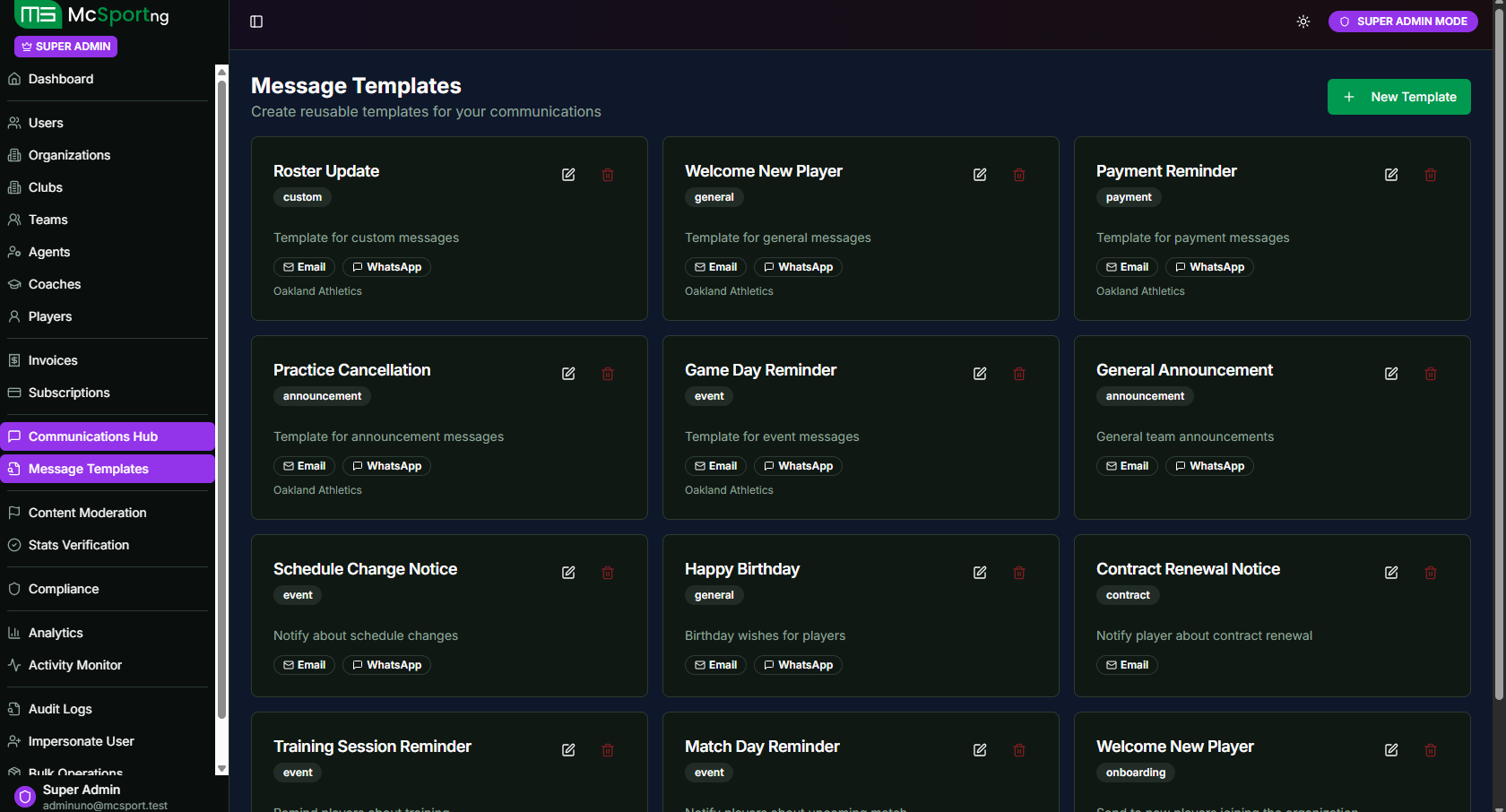This screenshot has width=1506, height=812.
Task: Edit the Welcome New Player template
Action: (x=980, y=174)
